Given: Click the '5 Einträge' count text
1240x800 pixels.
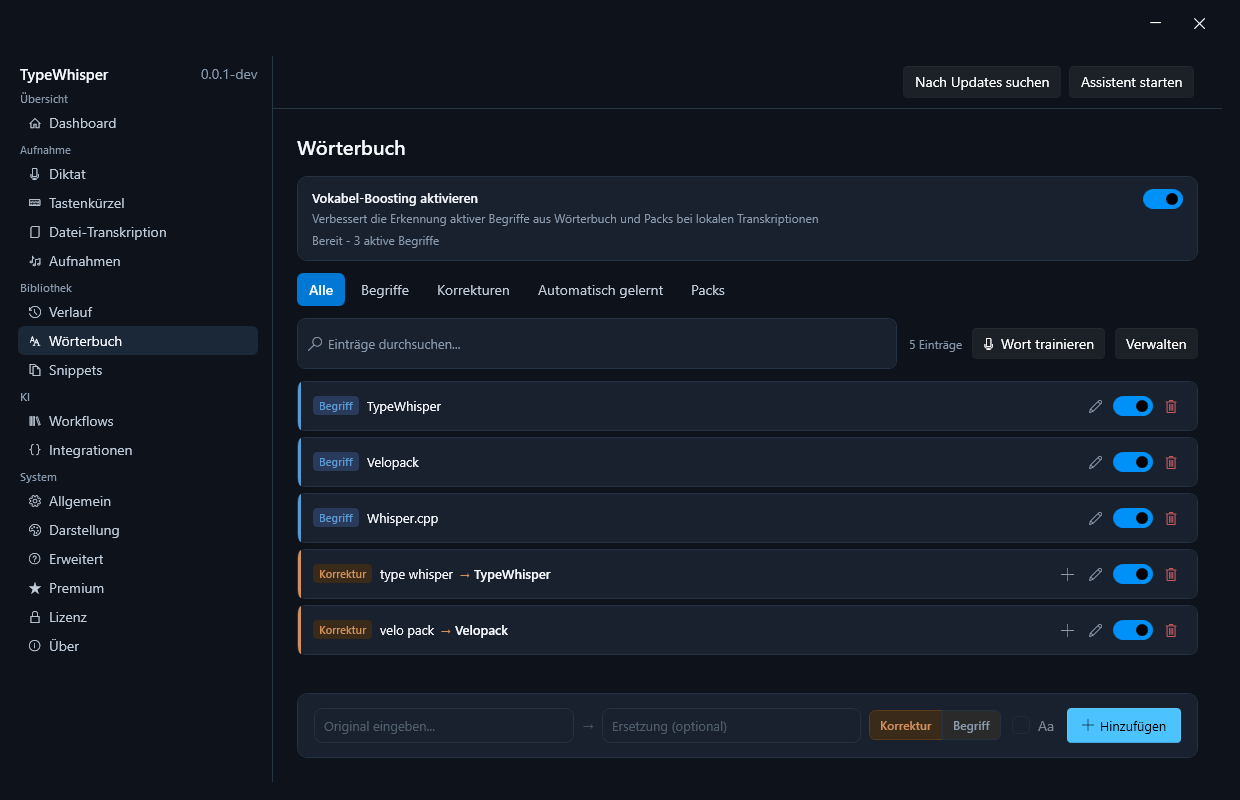Looking at the screenshot, I should [935, 345].
